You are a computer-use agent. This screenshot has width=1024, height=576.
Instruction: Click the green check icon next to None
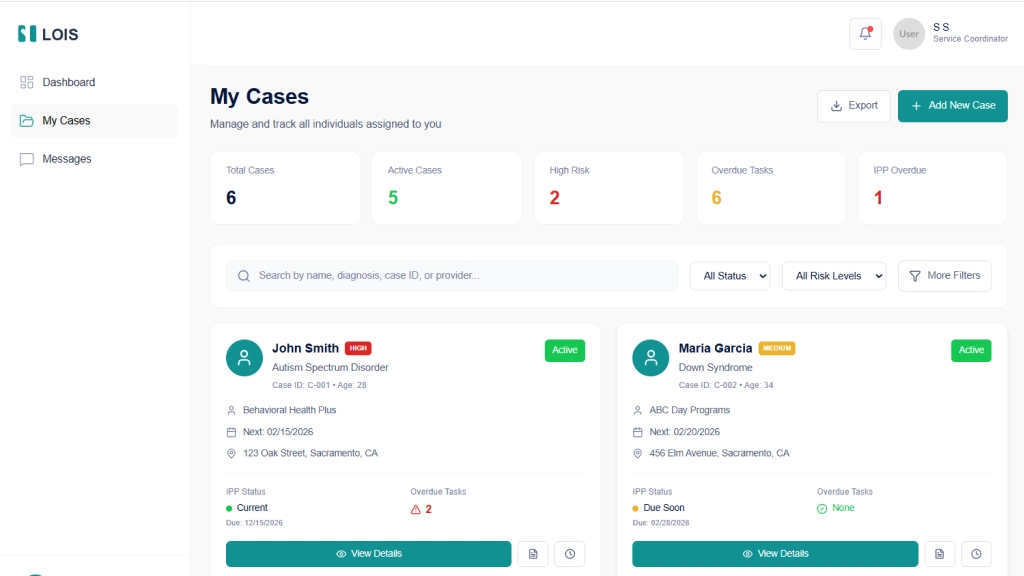tap(822, 508)
